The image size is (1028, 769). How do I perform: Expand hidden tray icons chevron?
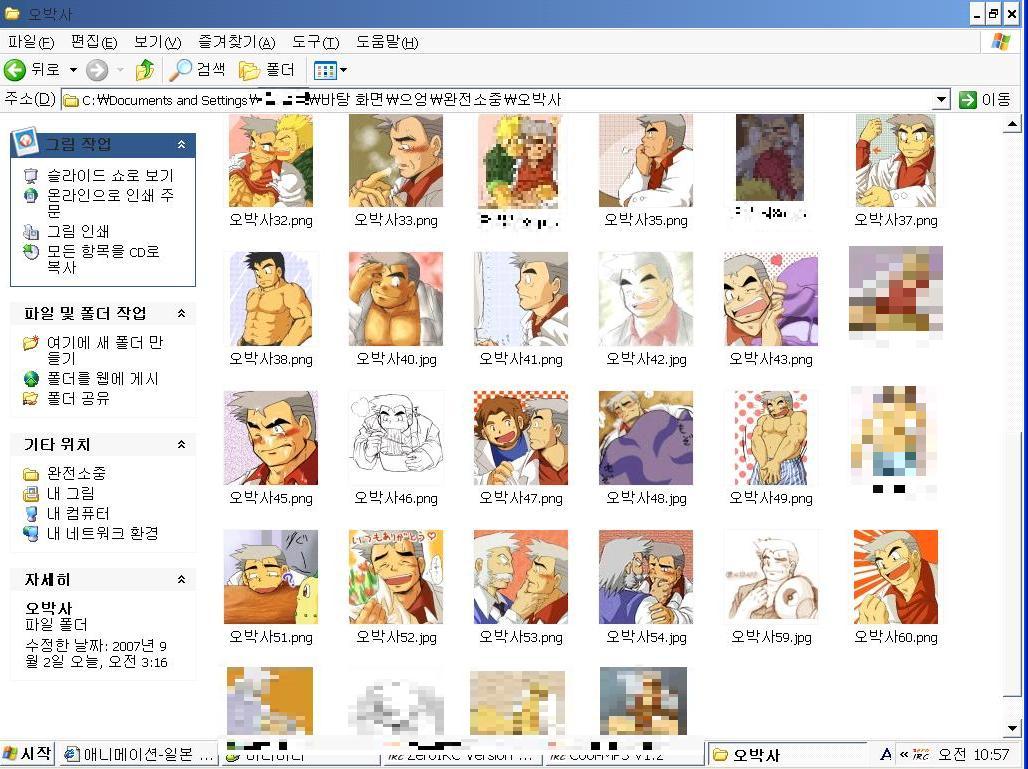point(903,755)
